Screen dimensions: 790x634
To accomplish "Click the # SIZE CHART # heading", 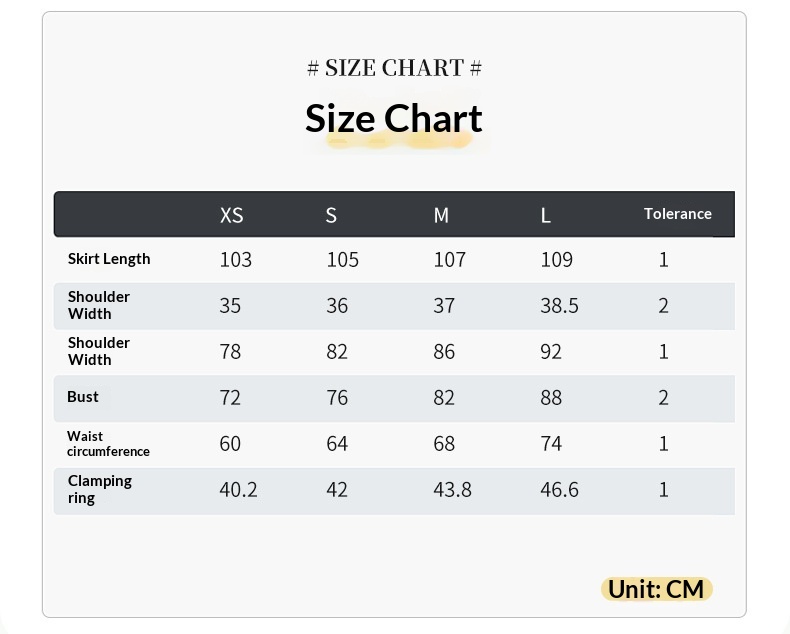I will click(x=394, y=68).
